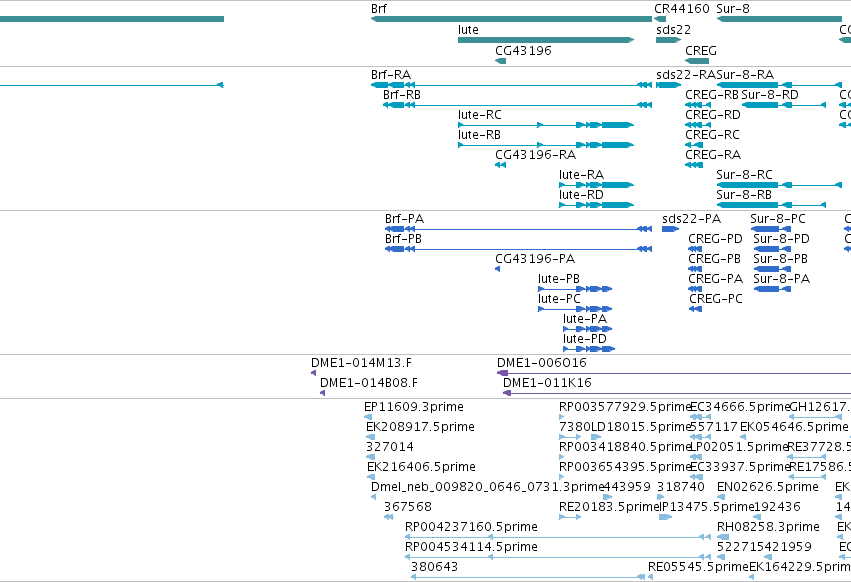Select the 318740 feature label
The width and height of the screenshot is (851, 582).
coord(681,487)
